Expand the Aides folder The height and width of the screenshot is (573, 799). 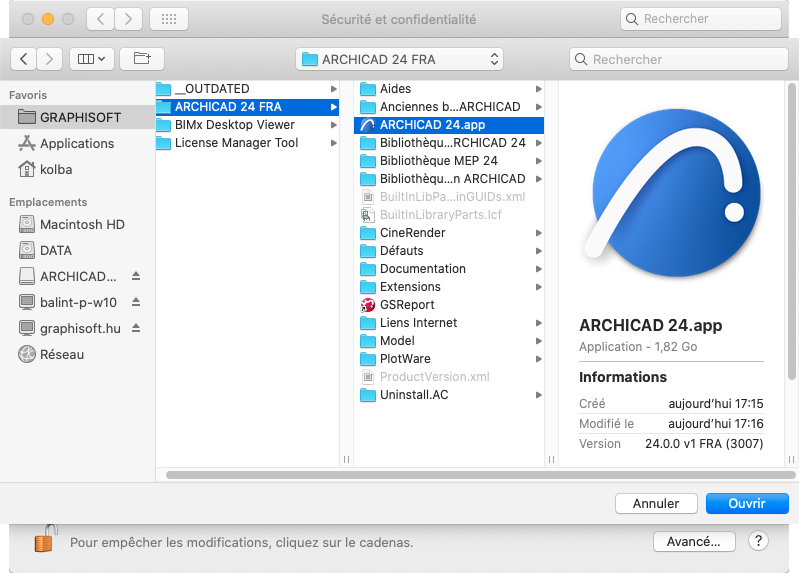coord(539,89)
